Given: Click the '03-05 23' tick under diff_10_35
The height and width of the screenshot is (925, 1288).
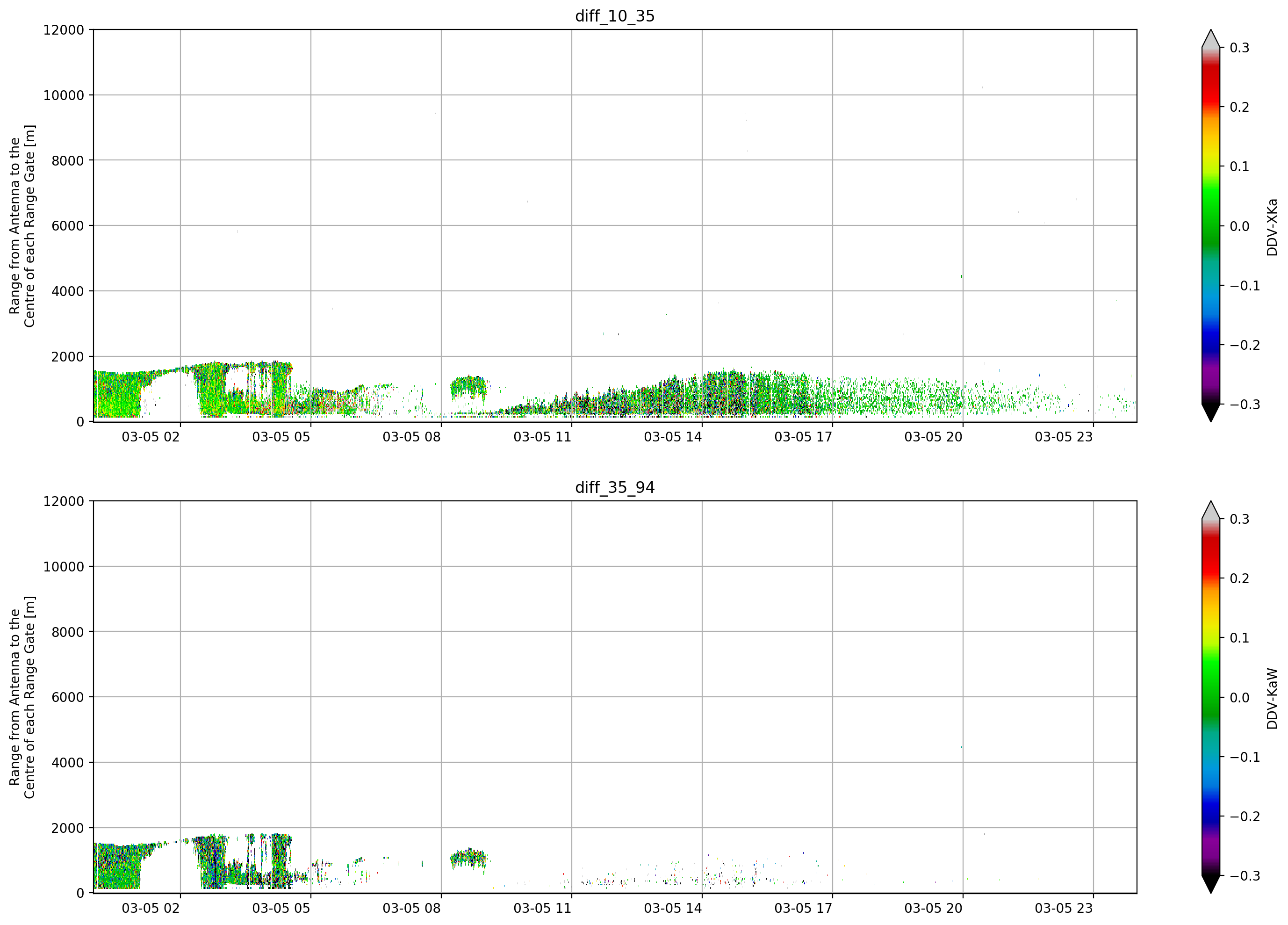Looking at the screenshot, I should tap(1064, 437).
